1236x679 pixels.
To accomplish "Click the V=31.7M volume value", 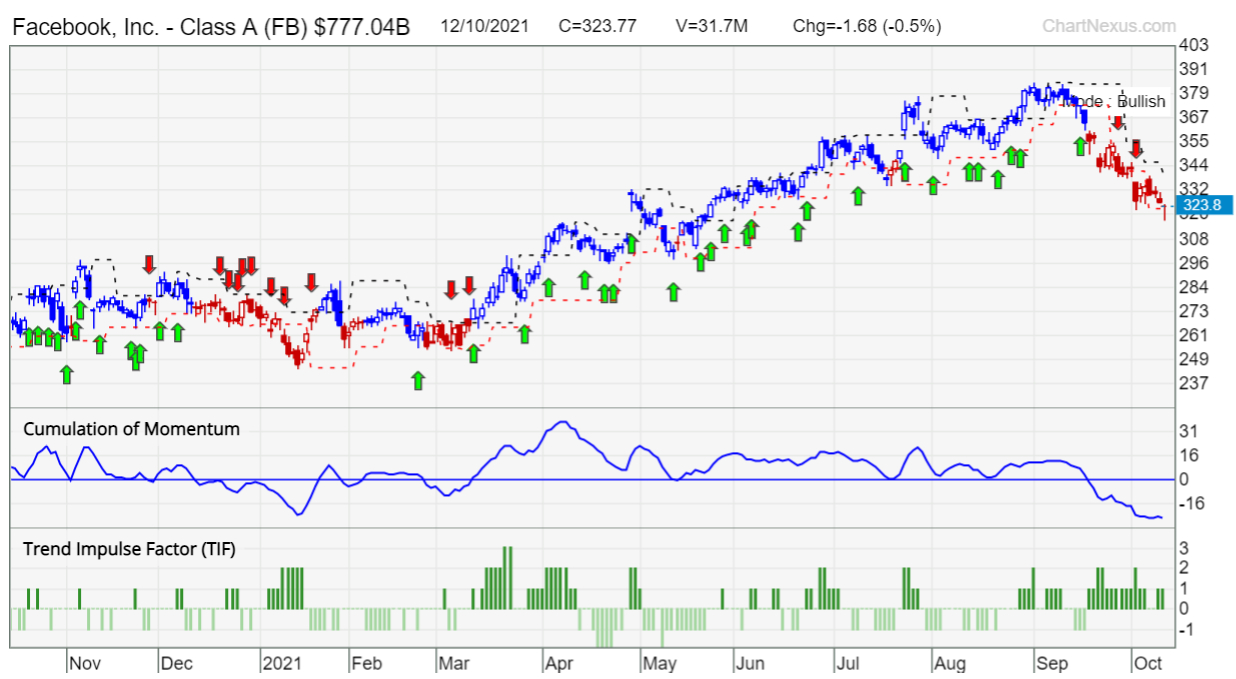I will (711, 27).
